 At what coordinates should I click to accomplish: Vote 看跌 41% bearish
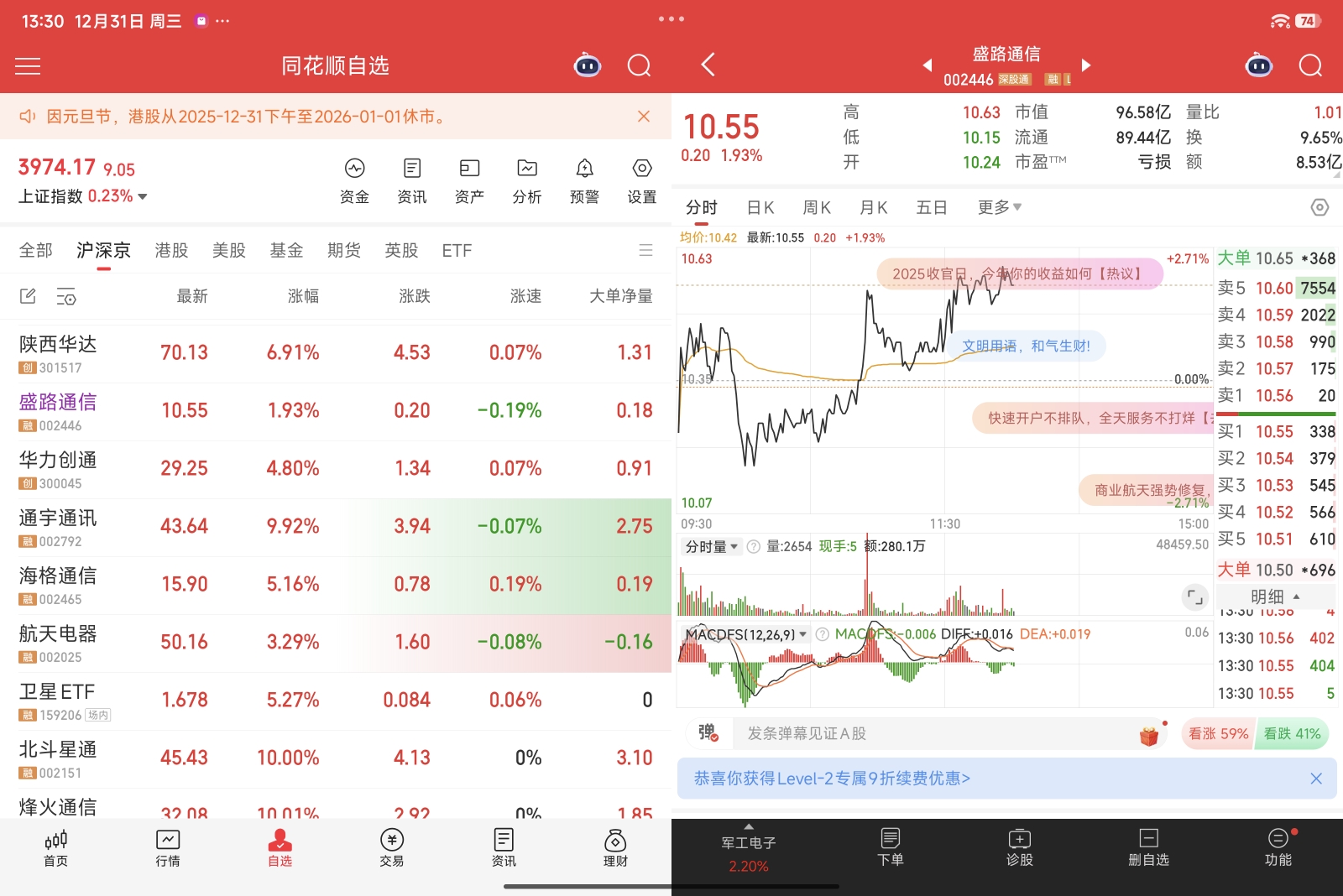coord(1292,733)
